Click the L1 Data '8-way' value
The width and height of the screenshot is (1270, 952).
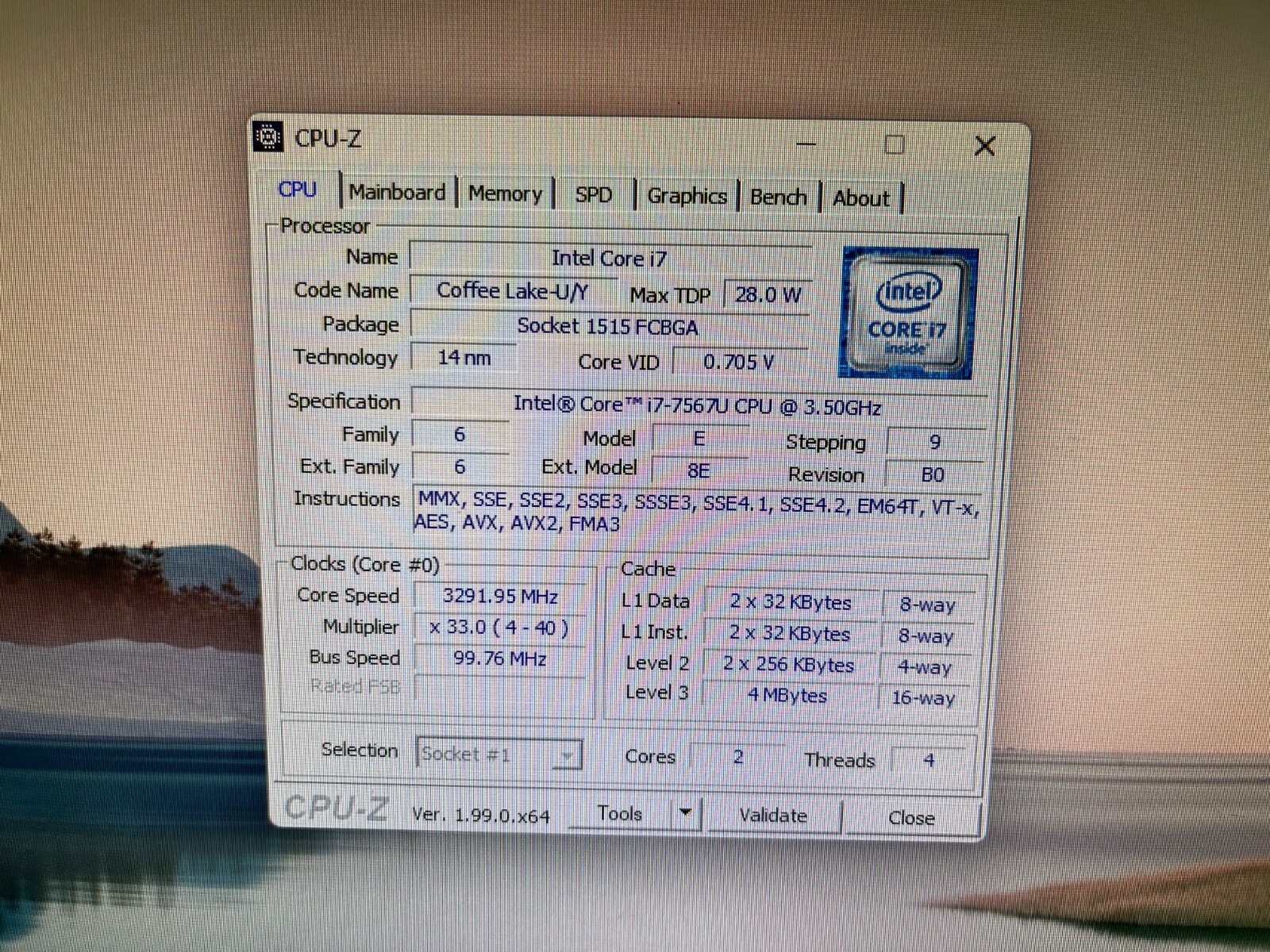point(927,605)
